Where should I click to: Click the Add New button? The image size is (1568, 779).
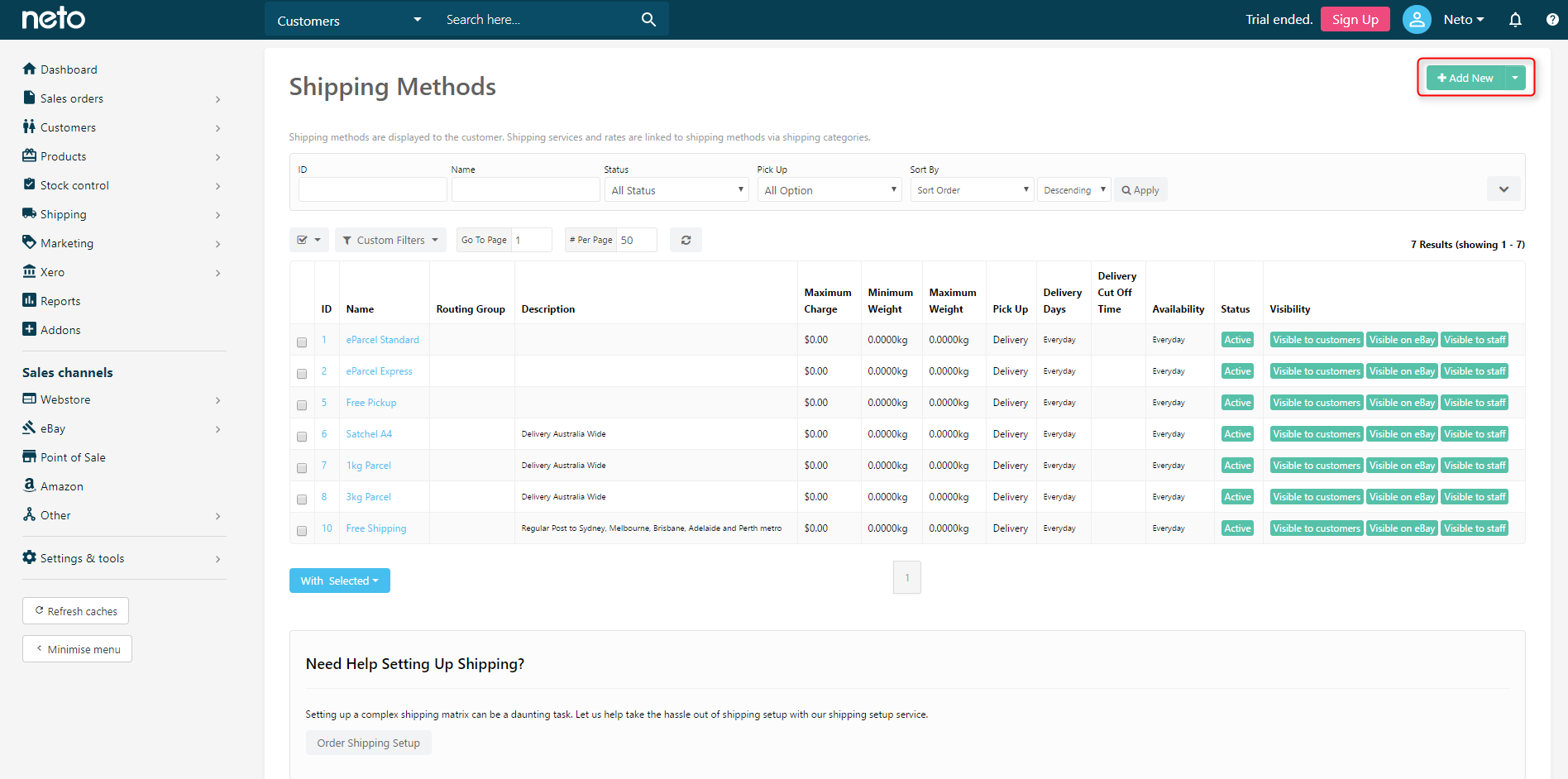[x=1465, y=78]
